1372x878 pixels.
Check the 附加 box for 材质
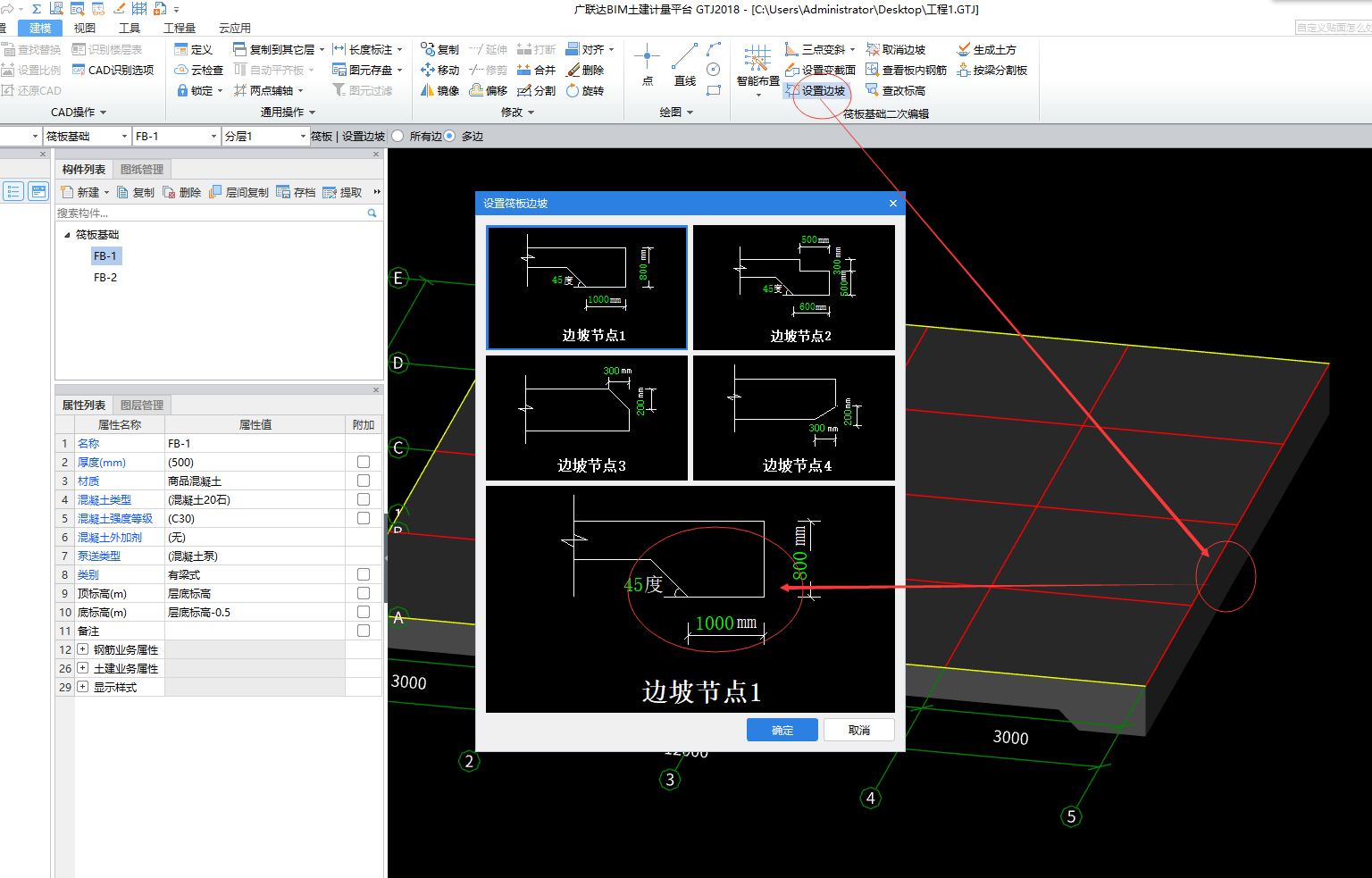coord(364,481)
